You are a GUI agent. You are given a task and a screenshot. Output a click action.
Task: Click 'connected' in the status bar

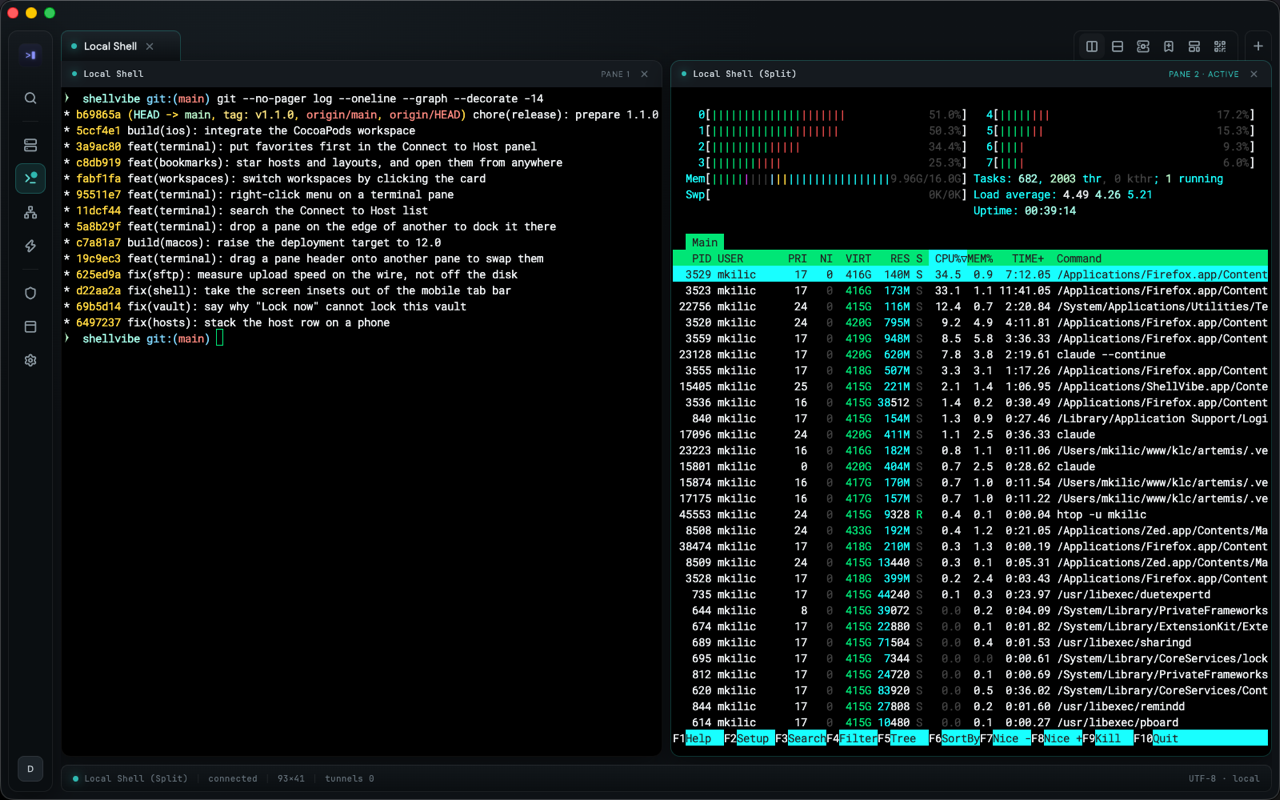(233, 778)
